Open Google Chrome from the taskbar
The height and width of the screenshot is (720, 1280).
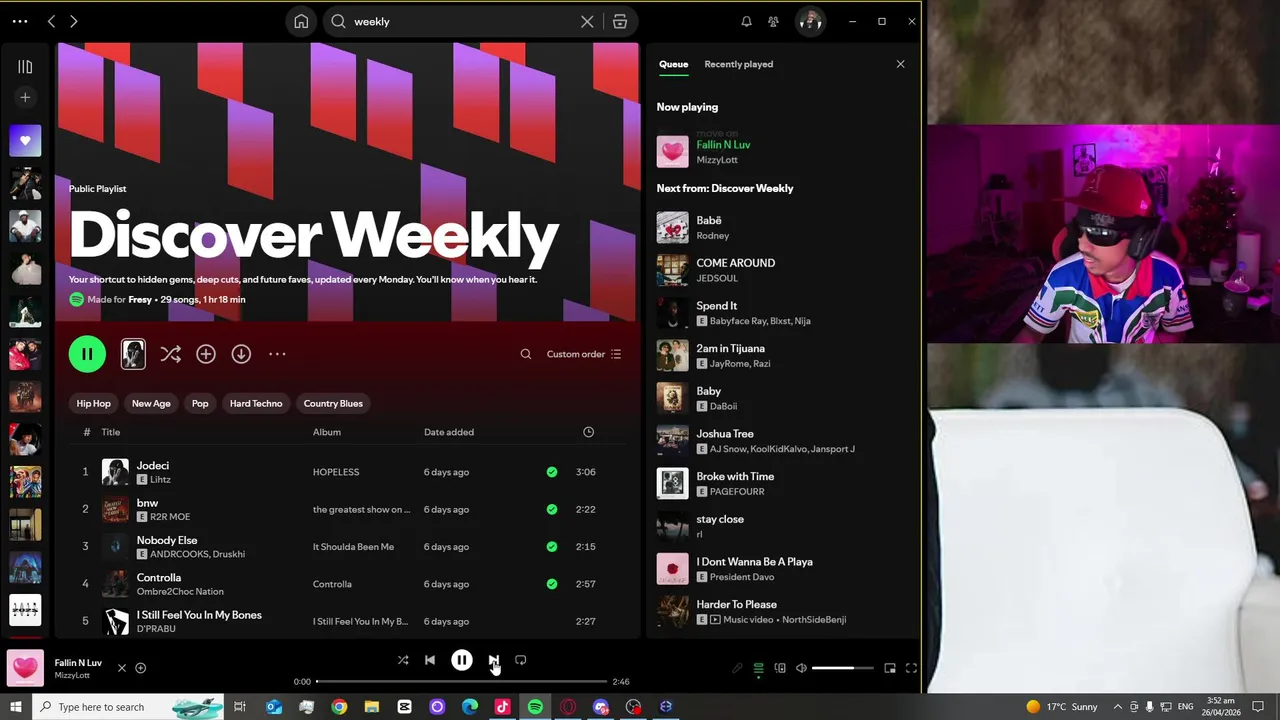click(339, 707)
